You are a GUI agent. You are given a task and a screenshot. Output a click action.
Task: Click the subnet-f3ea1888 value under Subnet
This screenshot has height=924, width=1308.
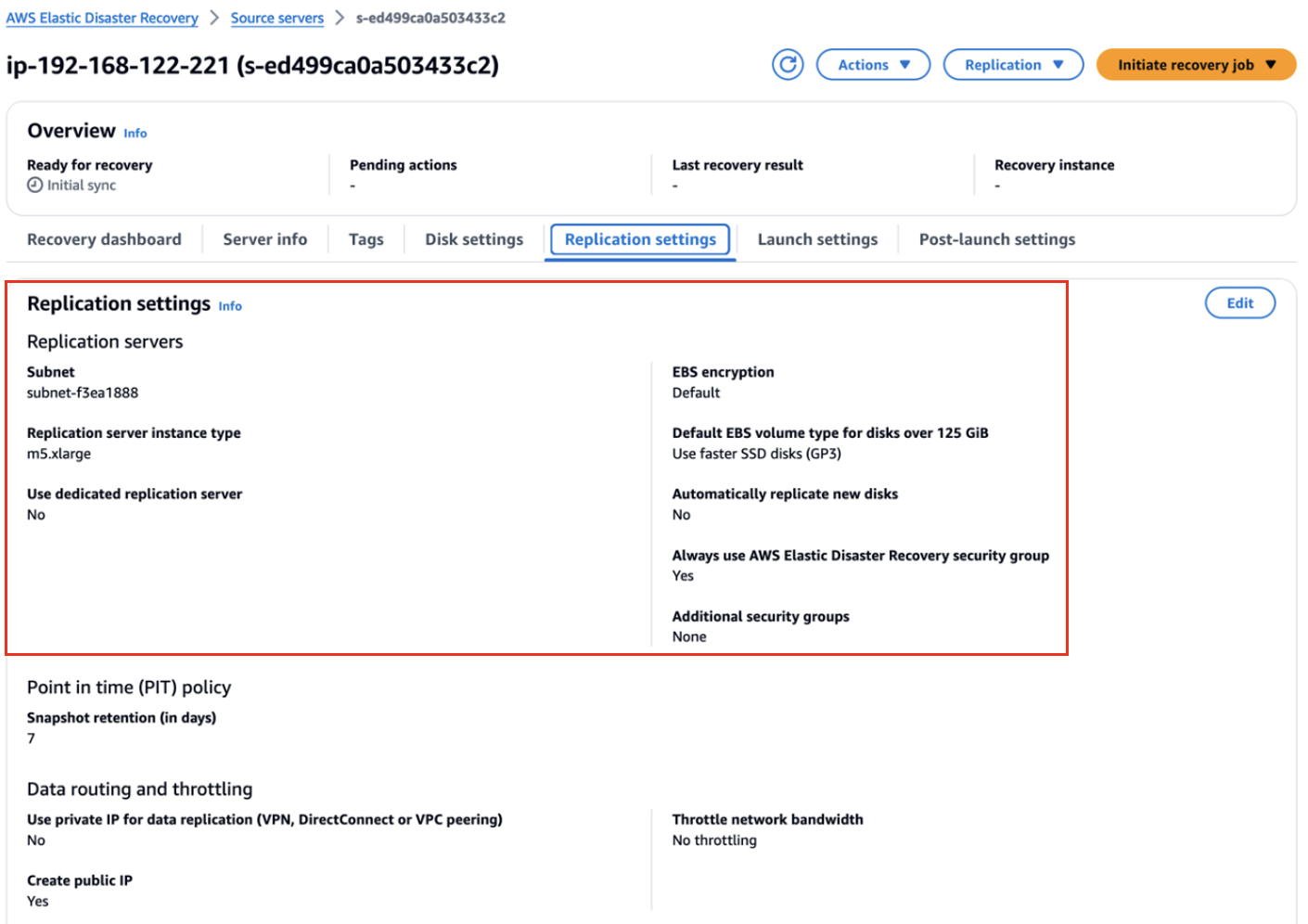[x=83, y=392]
